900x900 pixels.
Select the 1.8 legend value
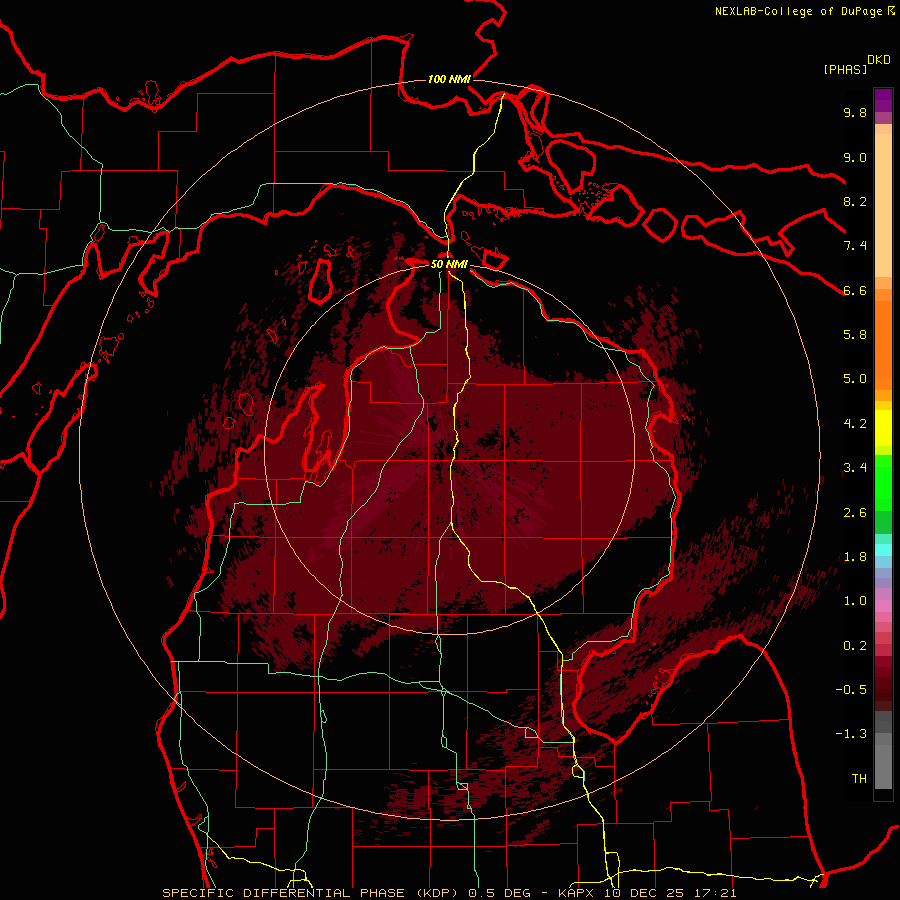tap(855, 557)
